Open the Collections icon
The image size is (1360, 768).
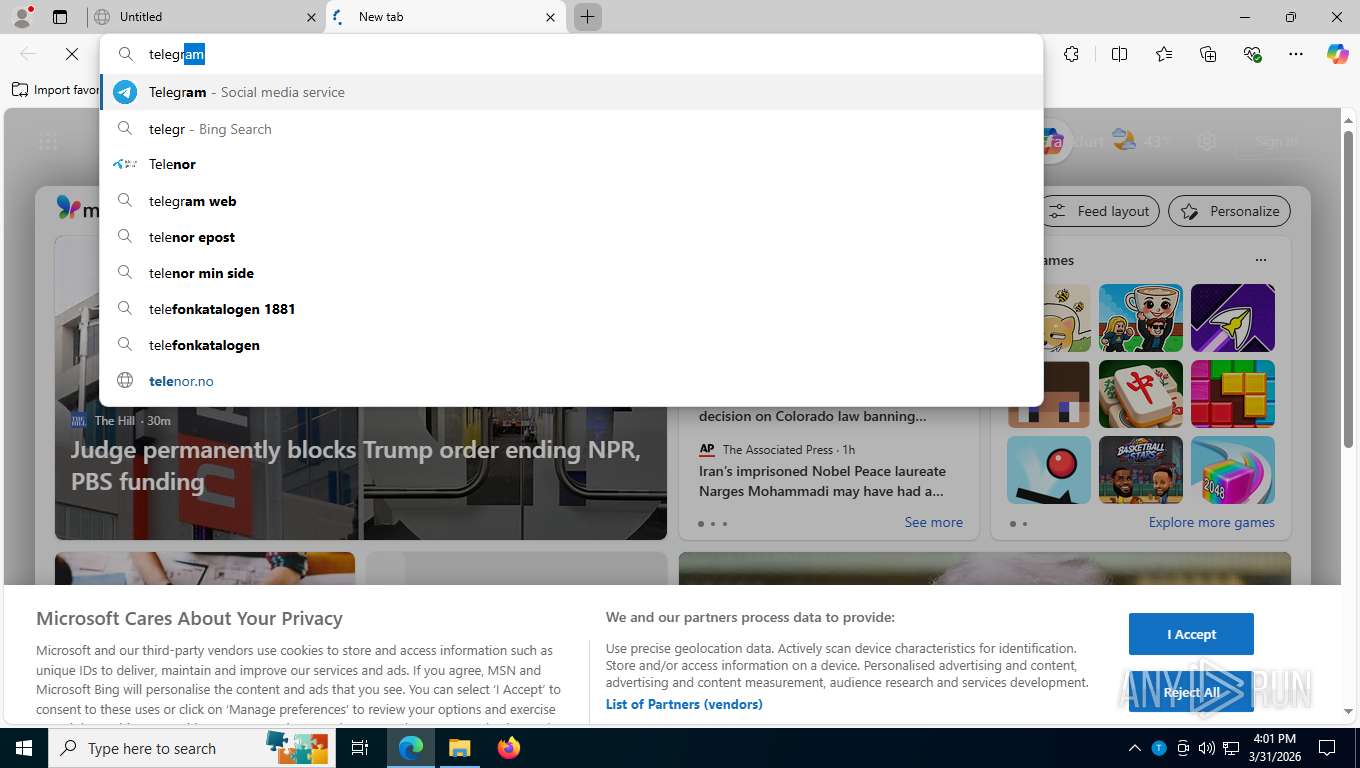click(1208, 54)
